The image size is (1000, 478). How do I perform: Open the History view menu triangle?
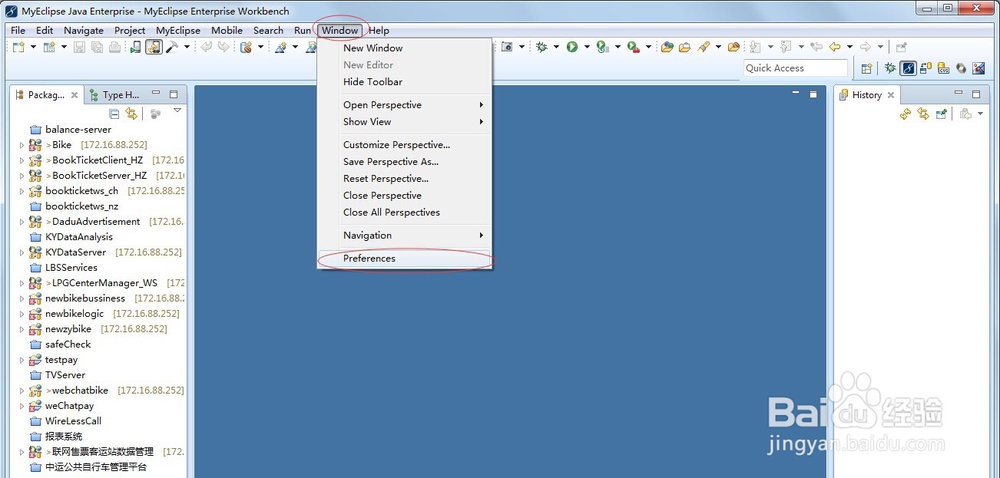click(981, 113)
